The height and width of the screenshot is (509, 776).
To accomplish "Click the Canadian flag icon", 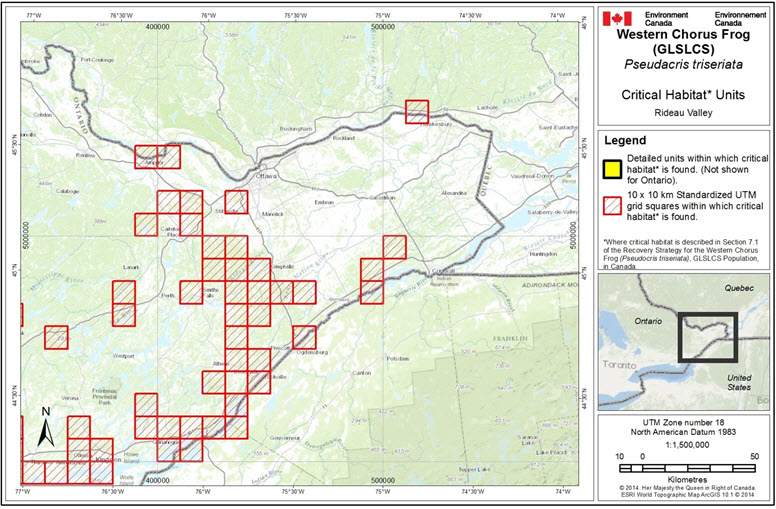I will (x=617, y=18).
